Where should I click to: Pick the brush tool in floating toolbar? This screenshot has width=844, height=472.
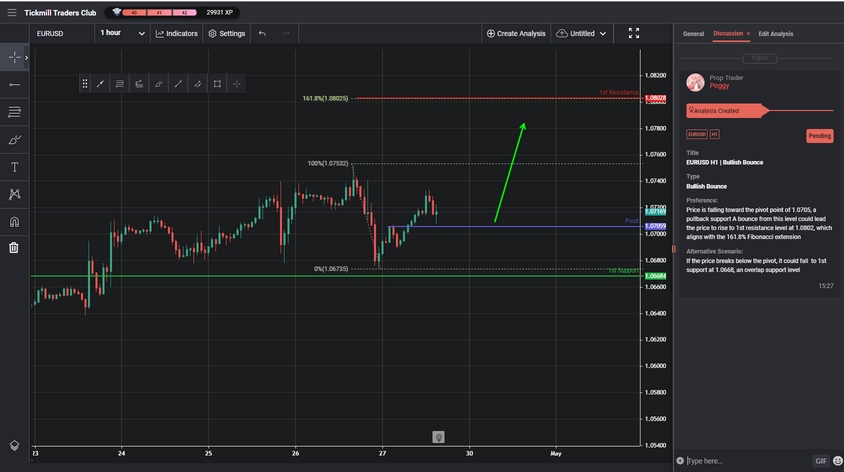tap(159, 84)
